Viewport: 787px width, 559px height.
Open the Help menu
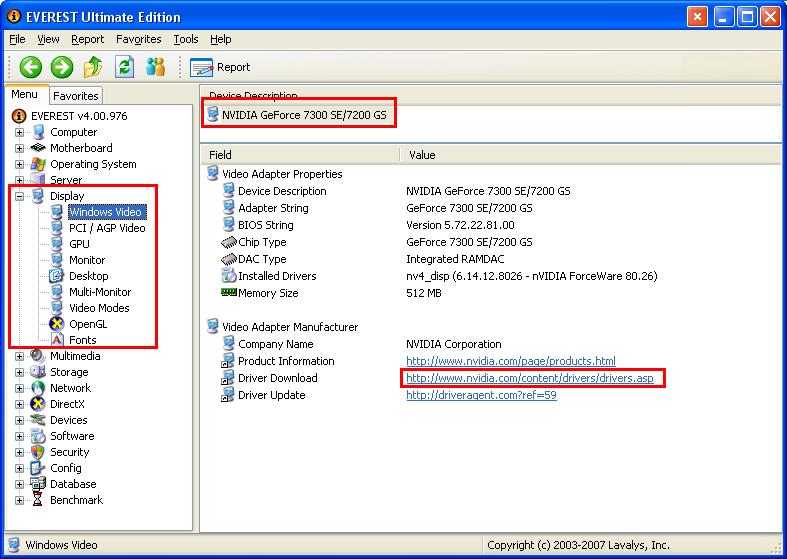coord(220,39)
